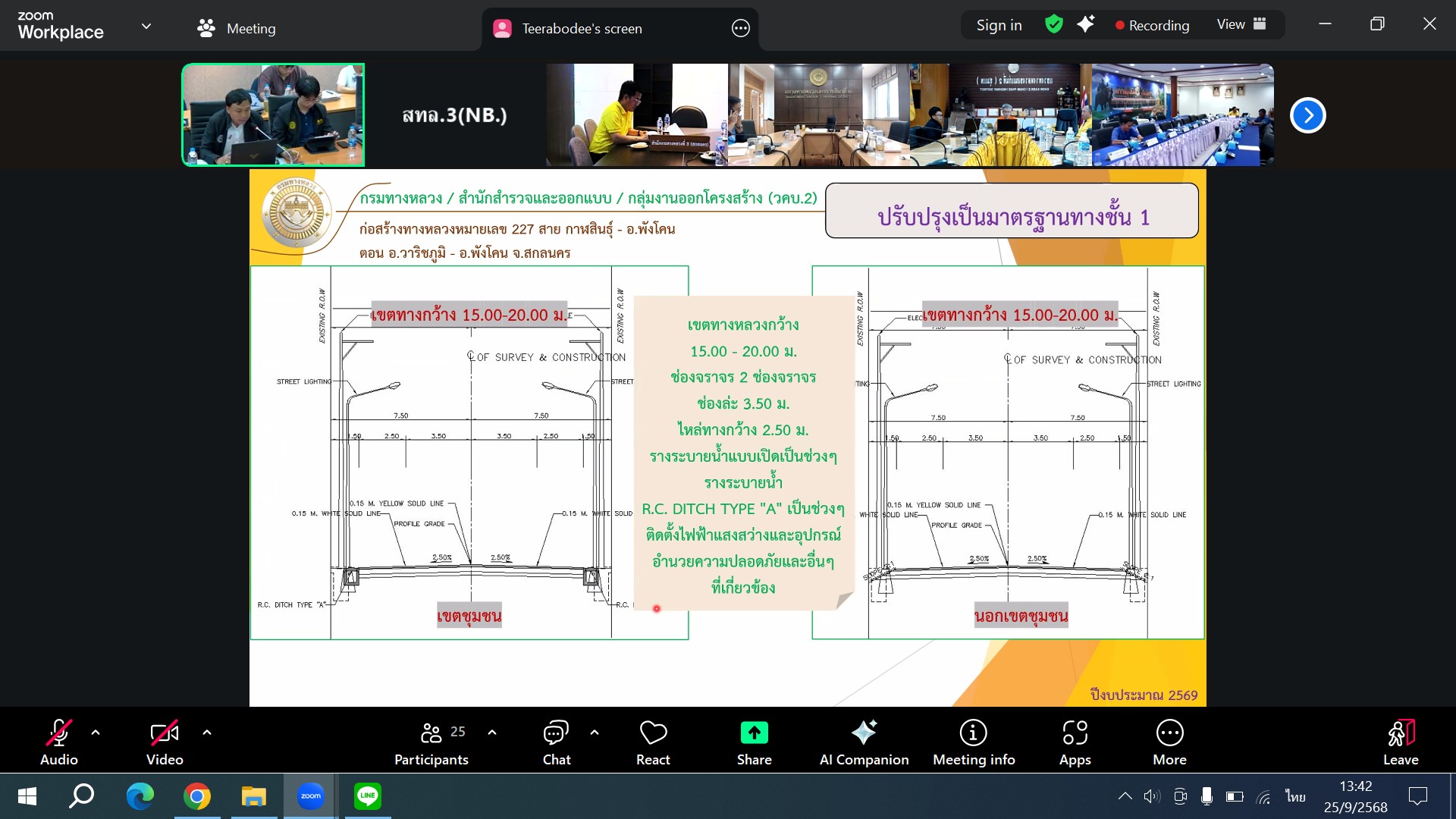Click the green Share screen icon

[754, 733]
